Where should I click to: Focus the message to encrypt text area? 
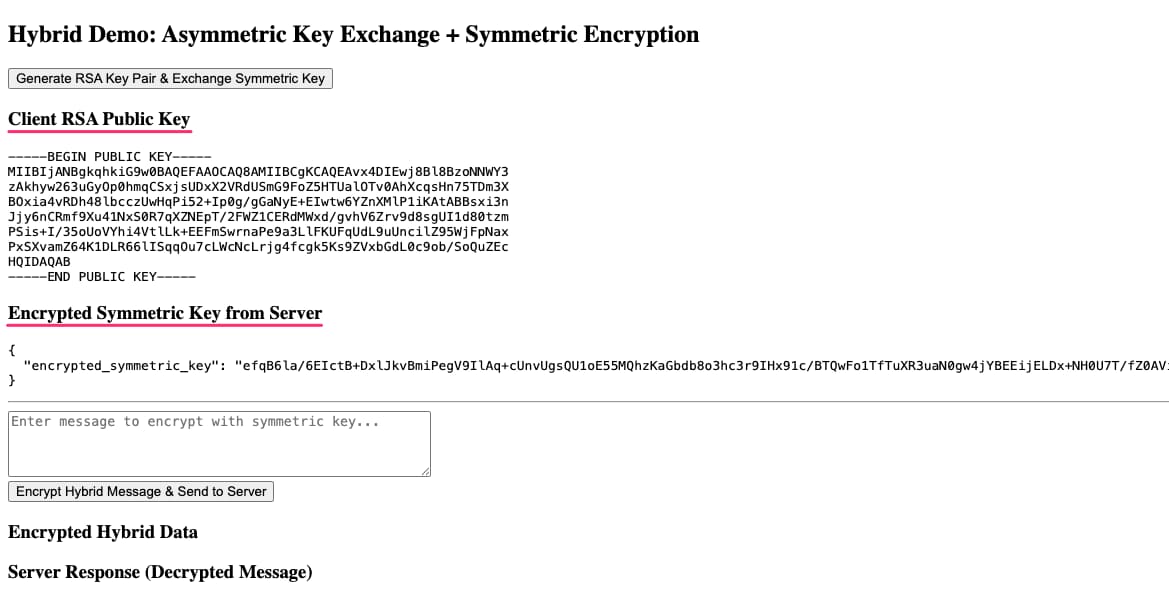[219, 443]
